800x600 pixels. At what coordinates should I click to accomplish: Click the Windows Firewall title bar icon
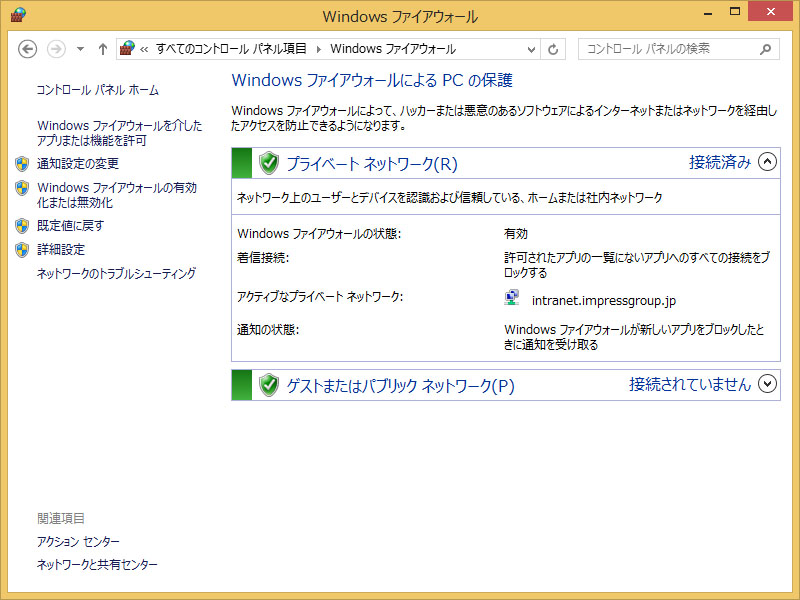click(18, 15)
